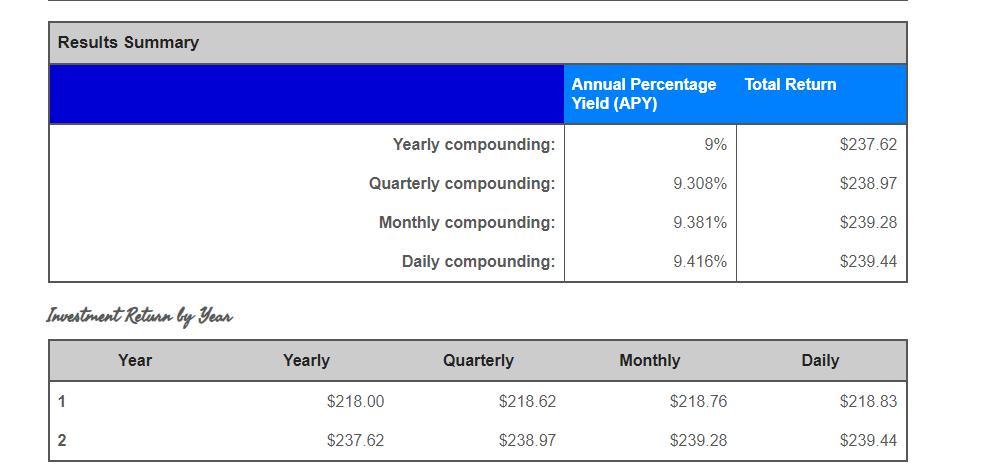Select the Daily column header

820,361
